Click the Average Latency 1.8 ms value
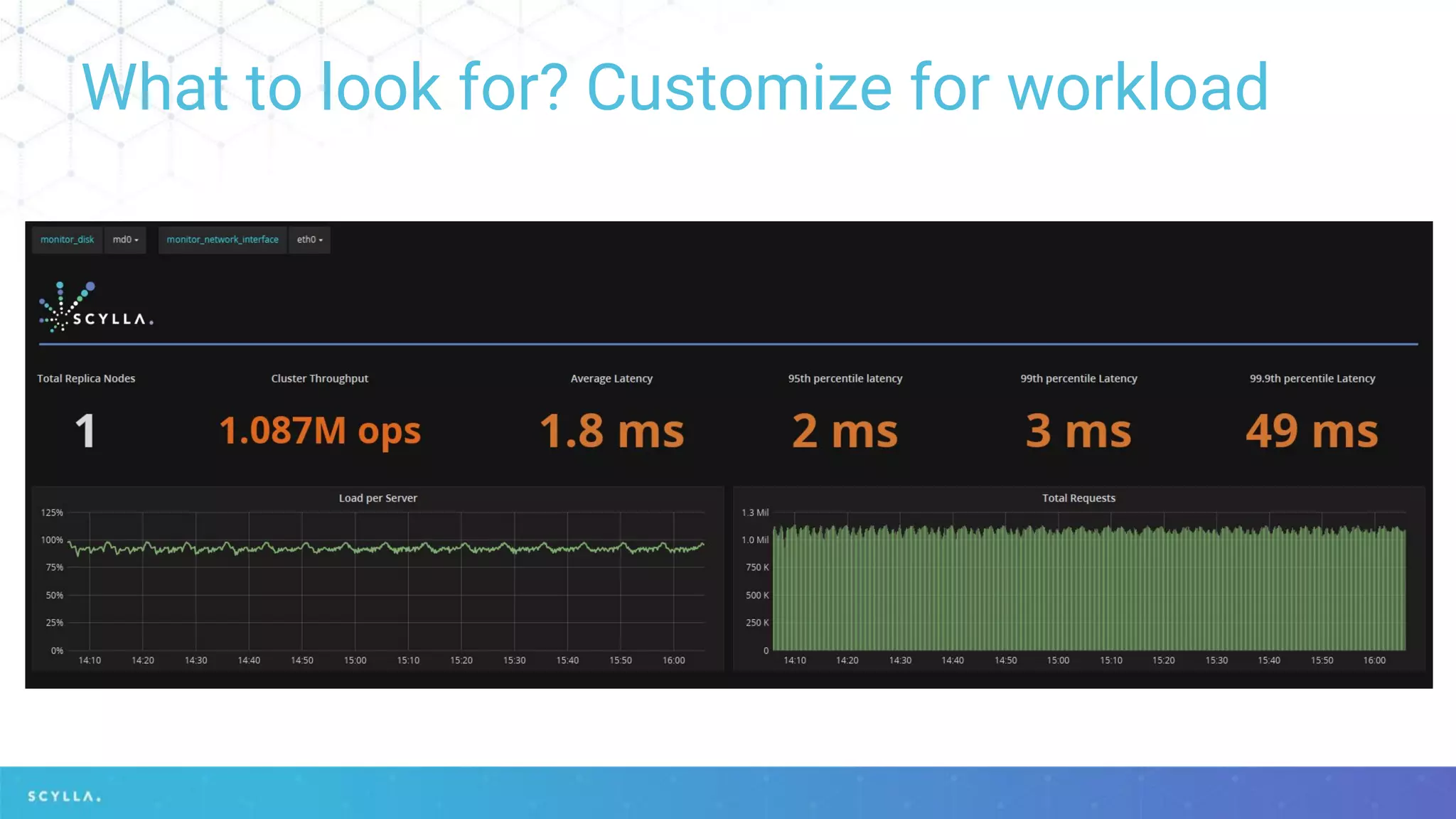Viewport: 1456px width, 819px height. pyautogui.click(x=611, y=431)
